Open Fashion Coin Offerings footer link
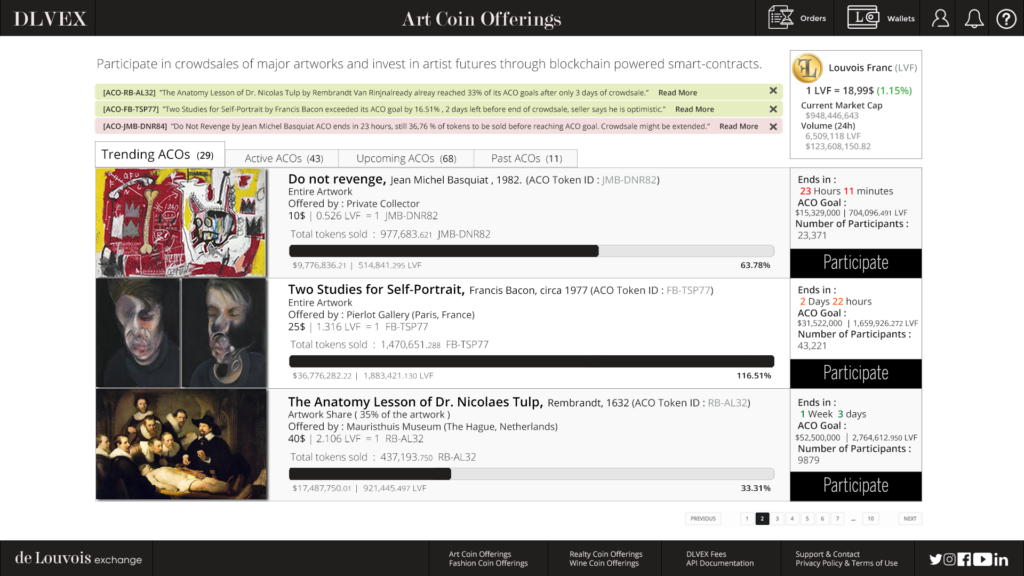This screenshot has height=576, width=1024. (488, 563)
